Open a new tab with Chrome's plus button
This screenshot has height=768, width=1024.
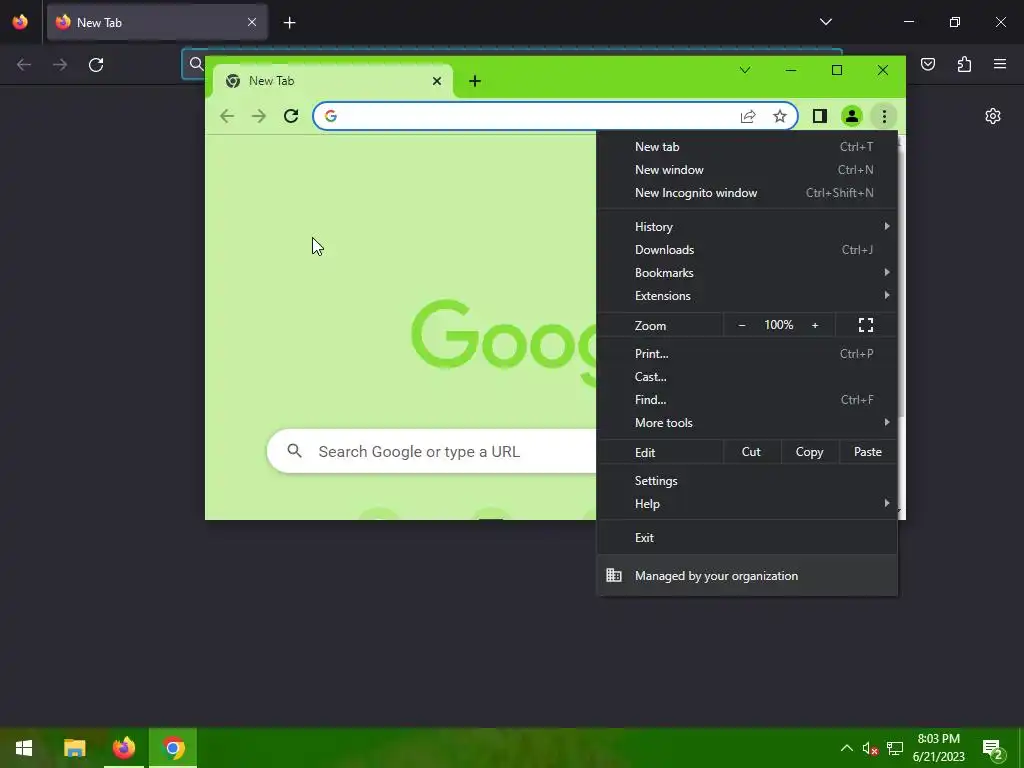[475, 81]
